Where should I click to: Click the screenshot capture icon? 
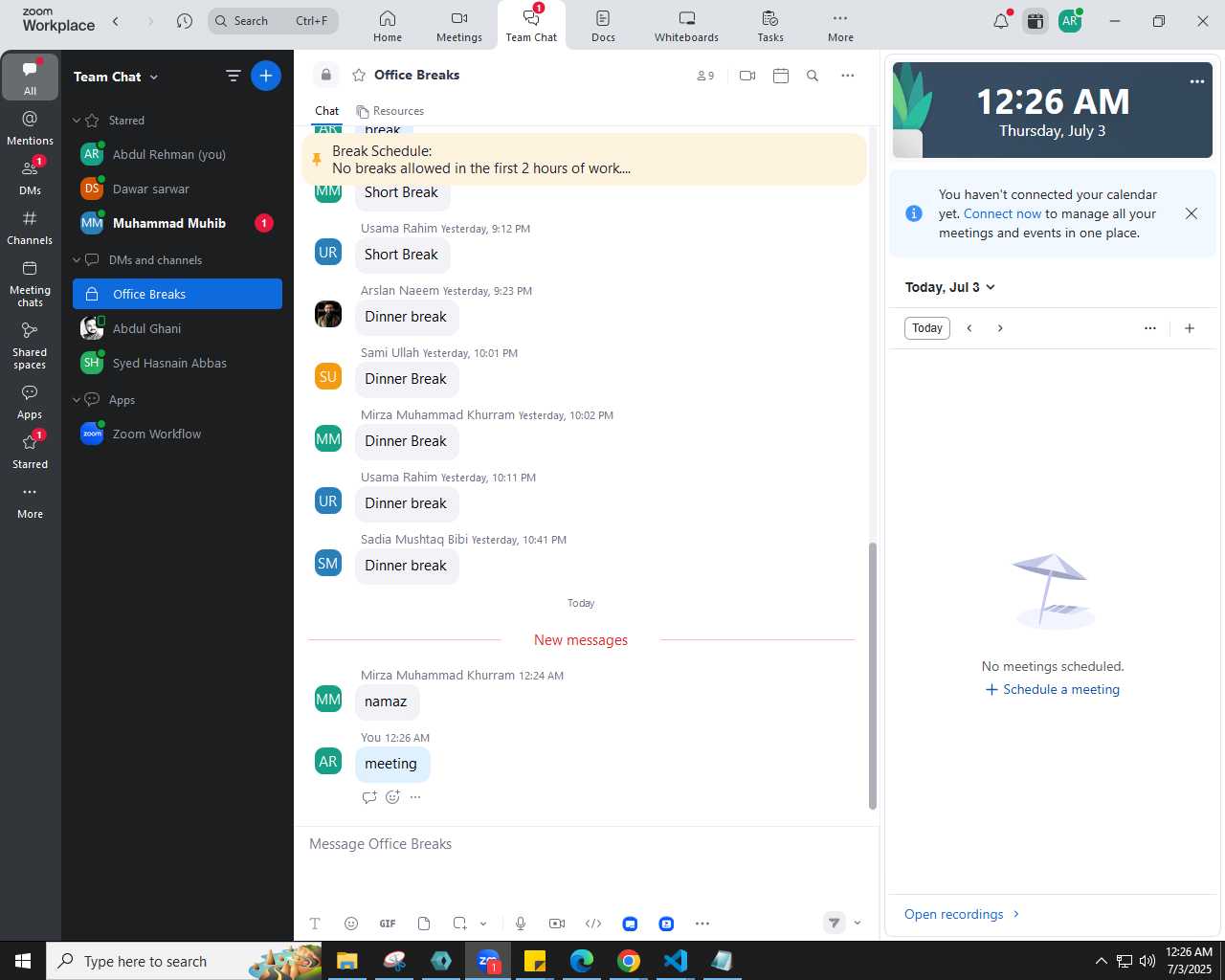(x=460, y=924)
